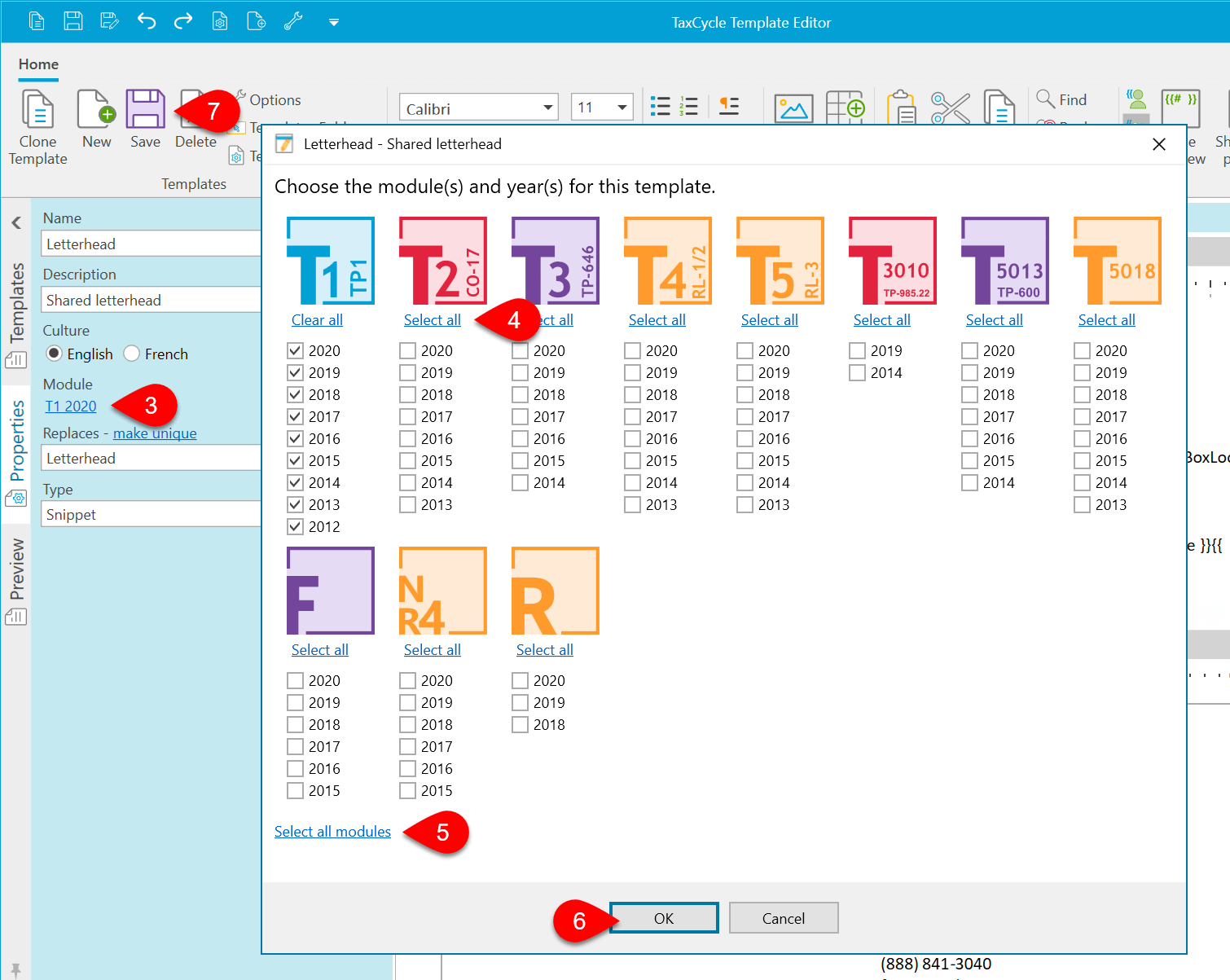This screenshot has width=1230, height=980.
Task: Save the template with Save icon
Action: point(145,109)
